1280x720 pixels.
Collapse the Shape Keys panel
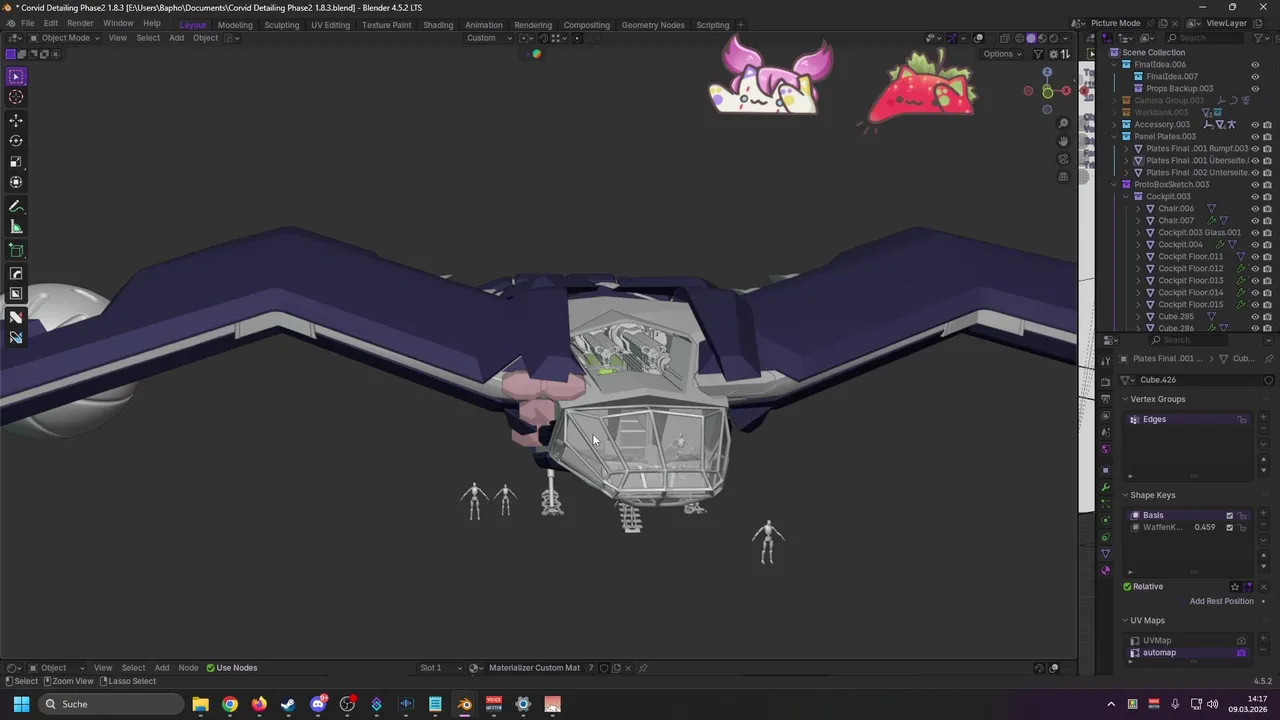click(1125, 495)
